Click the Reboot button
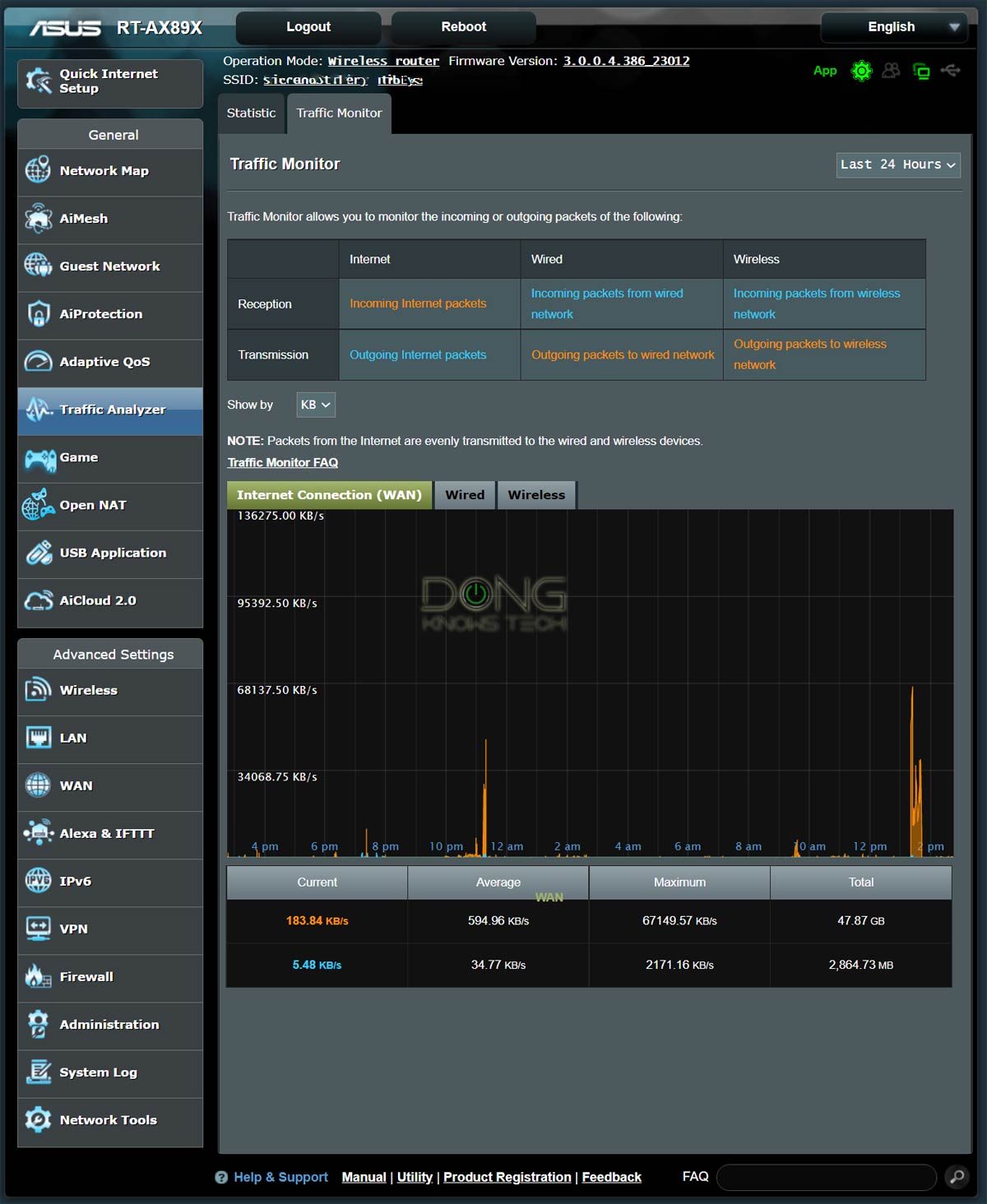The image size is (987, 1204). [x=464, y=27]
